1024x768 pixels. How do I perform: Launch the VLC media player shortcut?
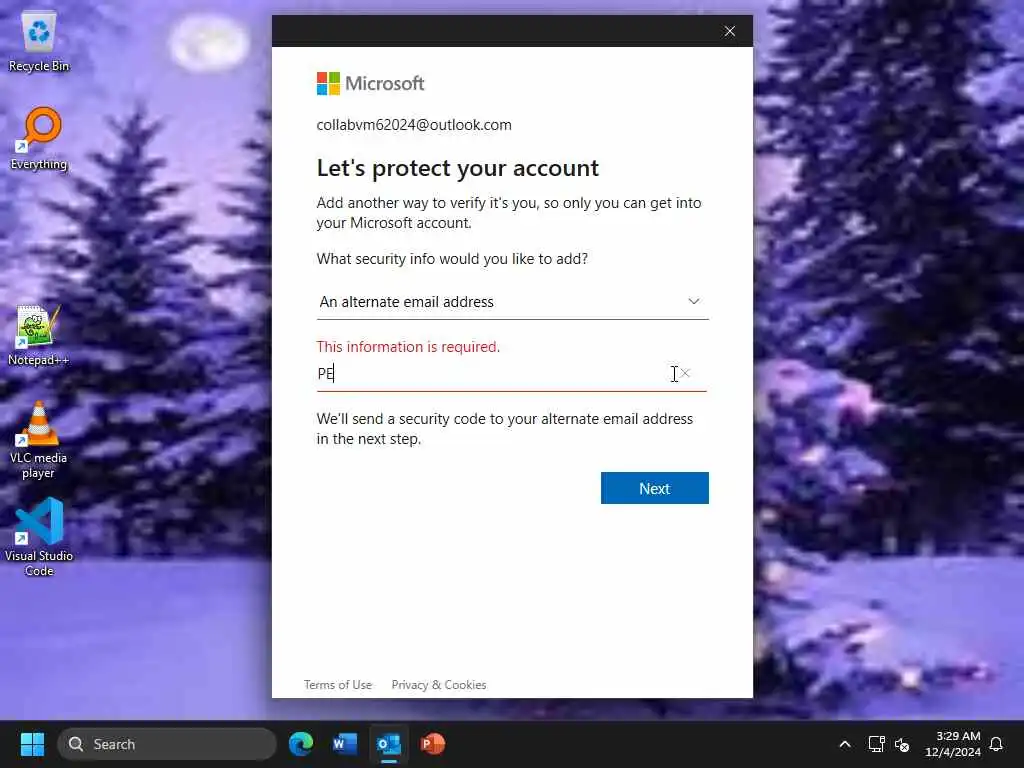tap(39, 440)
